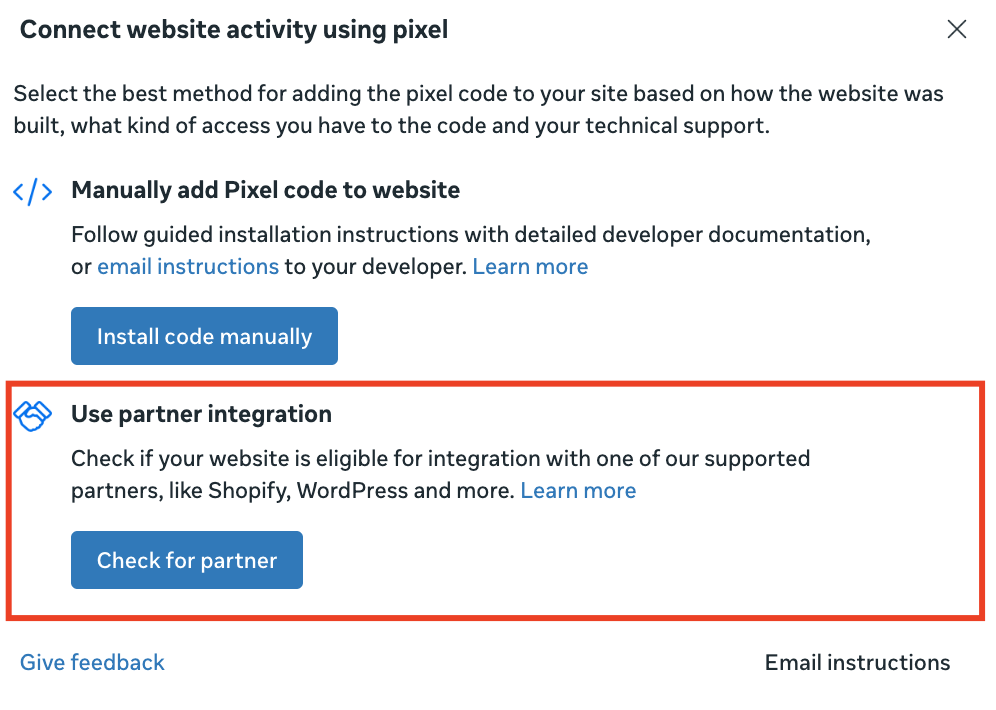Click the code brackets icon
Image resolution: width=996 pixels, height=710 pixels.
coord(33,191)
